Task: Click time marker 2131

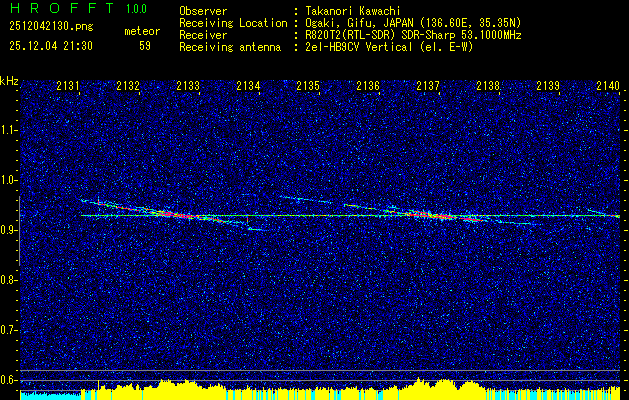Action: click(x=68, y=86)
